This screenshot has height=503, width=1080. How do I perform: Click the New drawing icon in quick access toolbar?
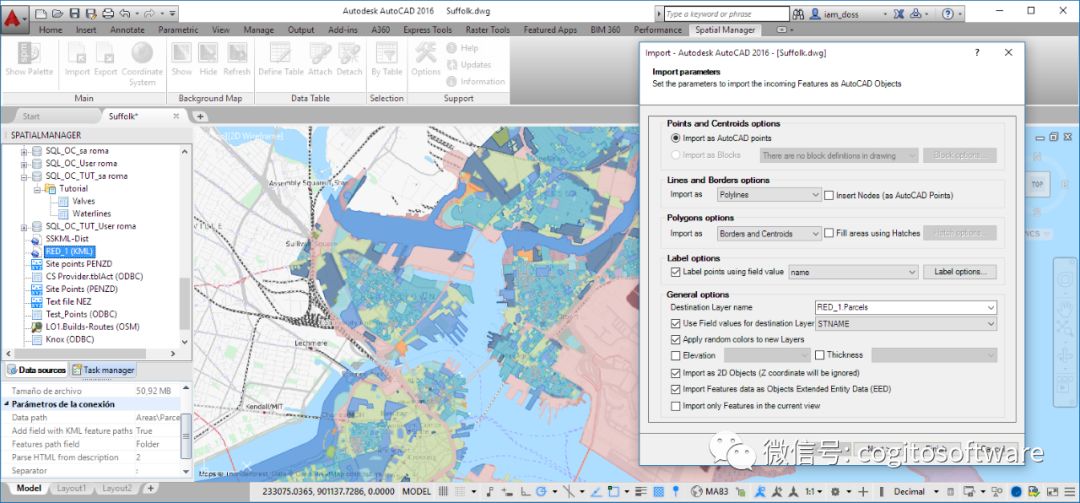(x=41, y=13)
